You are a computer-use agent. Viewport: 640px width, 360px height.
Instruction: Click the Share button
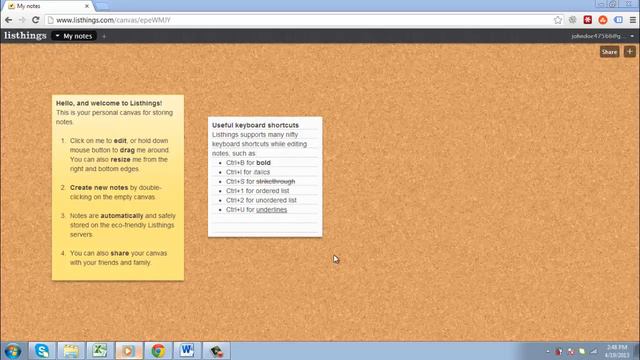click(609, 52)
